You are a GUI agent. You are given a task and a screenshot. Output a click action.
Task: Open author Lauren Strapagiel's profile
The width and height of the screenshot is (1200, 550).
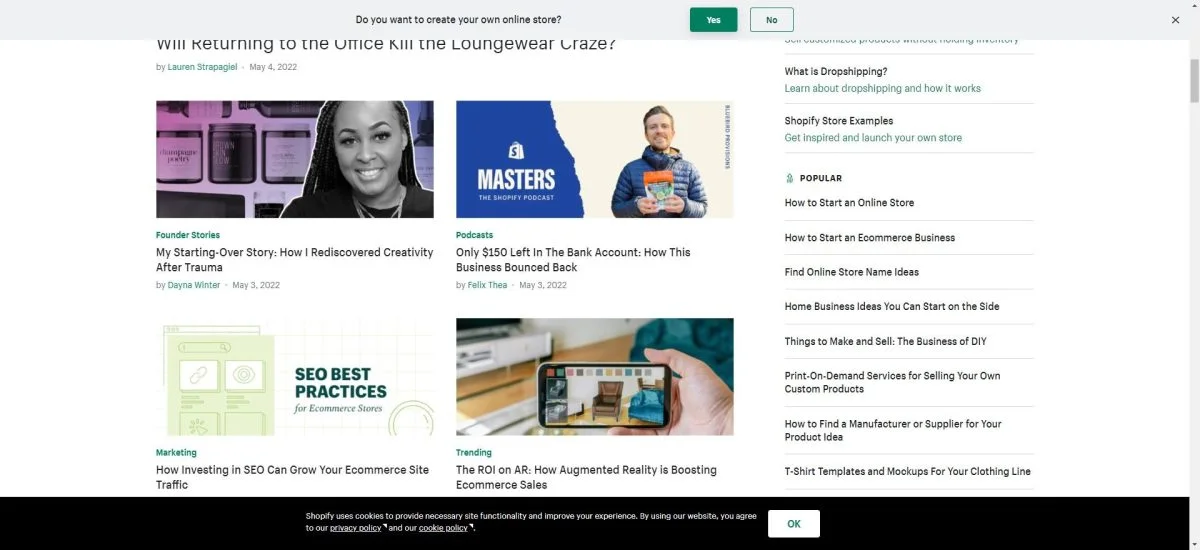coord(205,67)
